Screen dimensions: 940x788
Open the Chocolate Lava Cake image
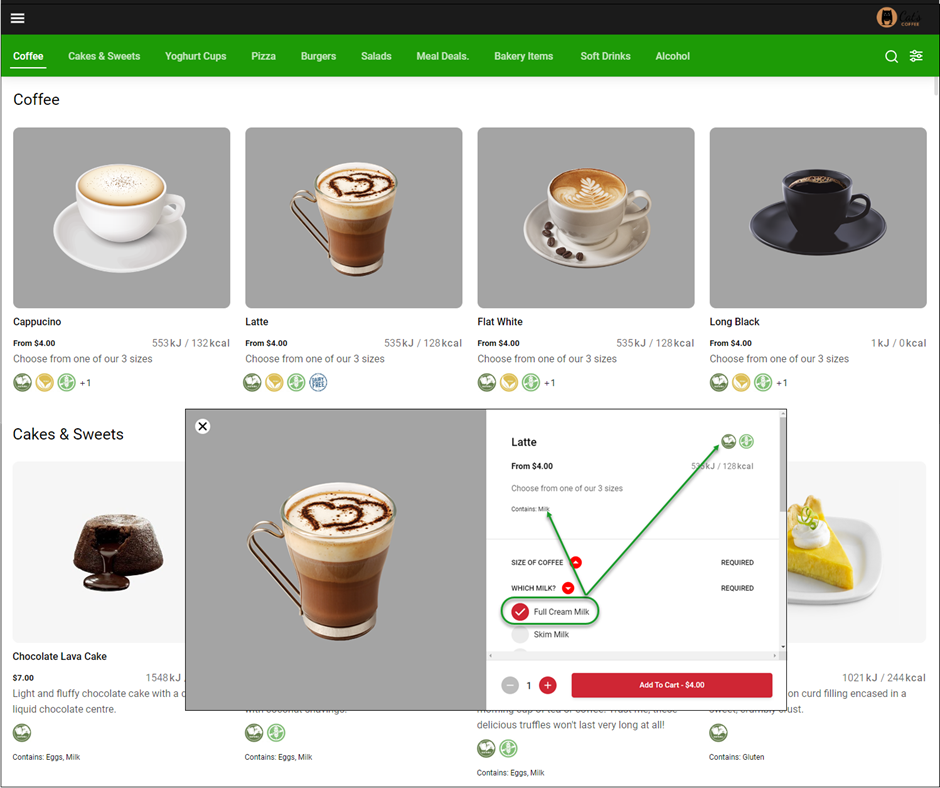[99, 552]
